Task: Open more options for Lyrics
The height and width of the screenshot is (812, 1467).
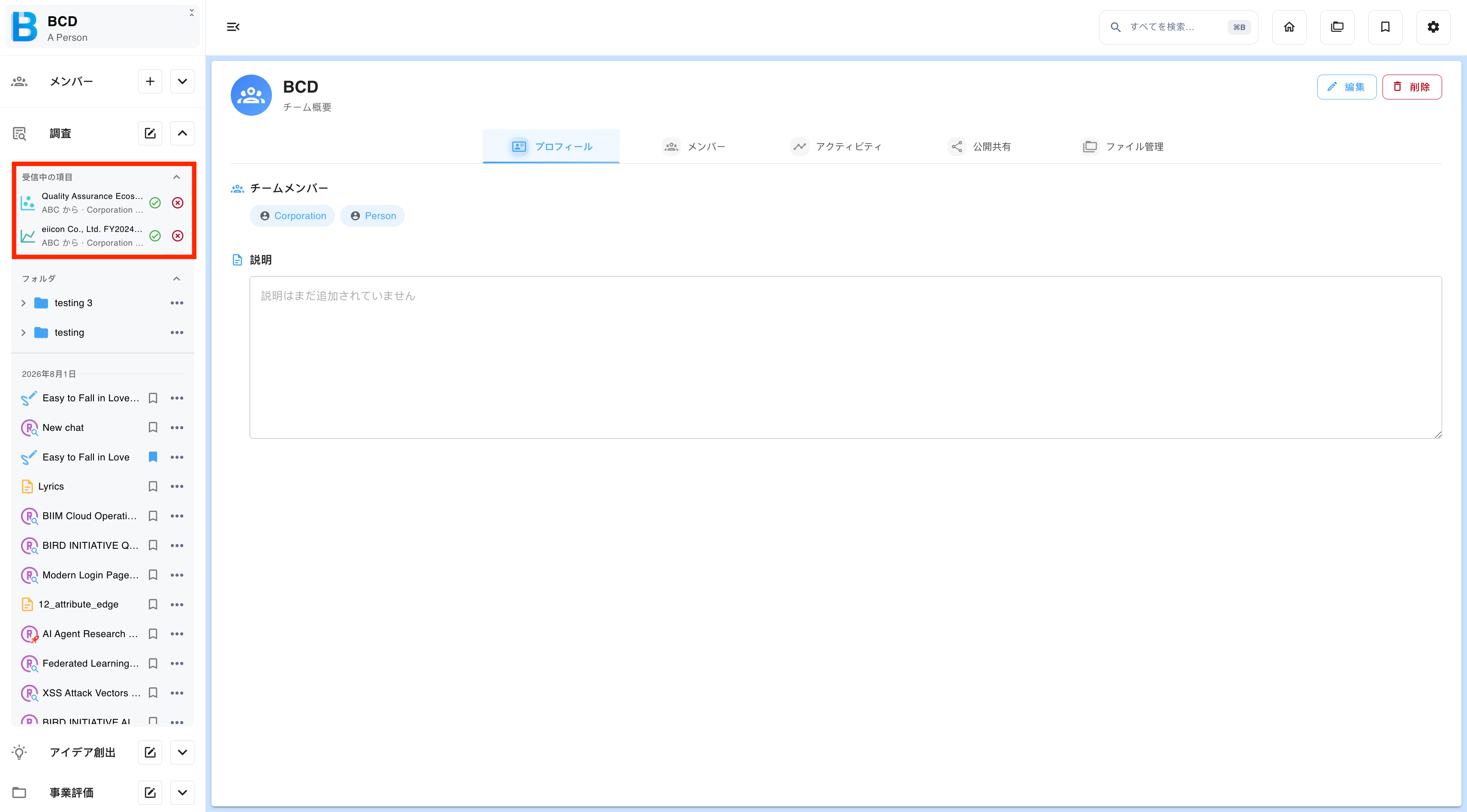Action: (x=177, y=487)
